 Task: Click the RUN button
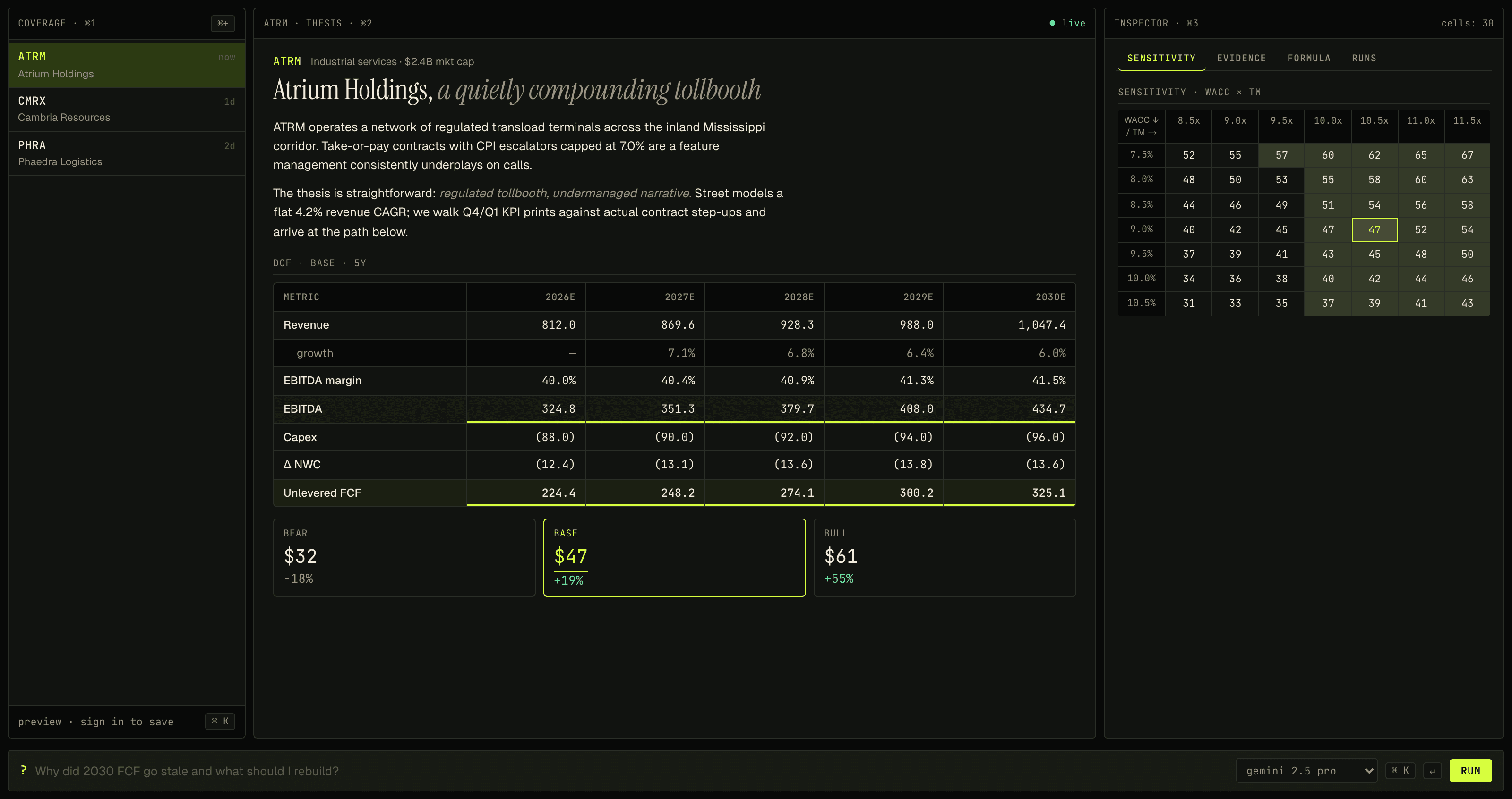(1470, 770)
